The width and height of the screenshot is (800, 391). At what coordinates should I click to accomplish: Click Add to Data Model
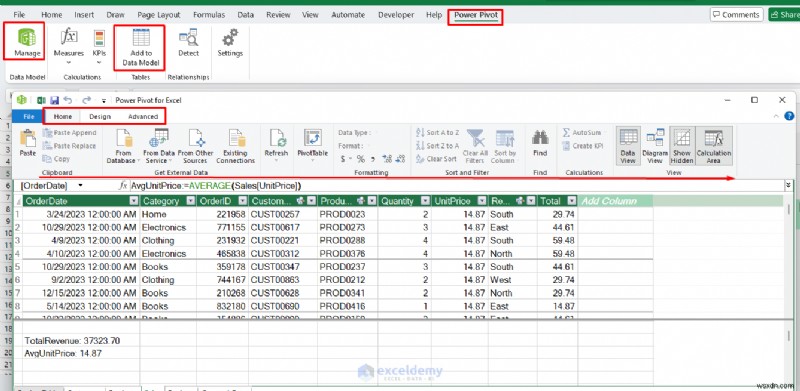click(x=141, y=47)
